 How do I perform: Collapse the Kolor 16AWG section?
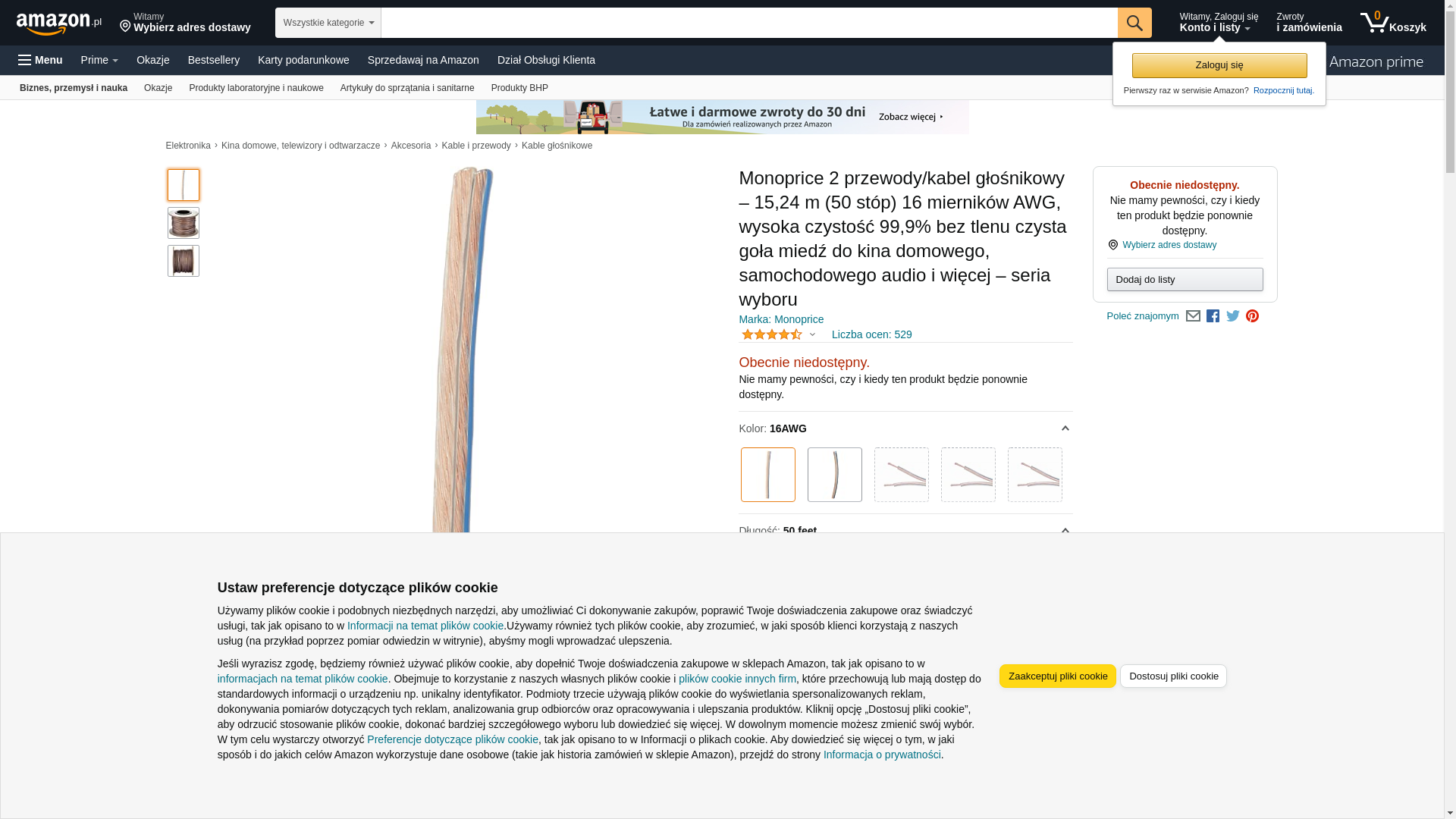(1065, 428)
